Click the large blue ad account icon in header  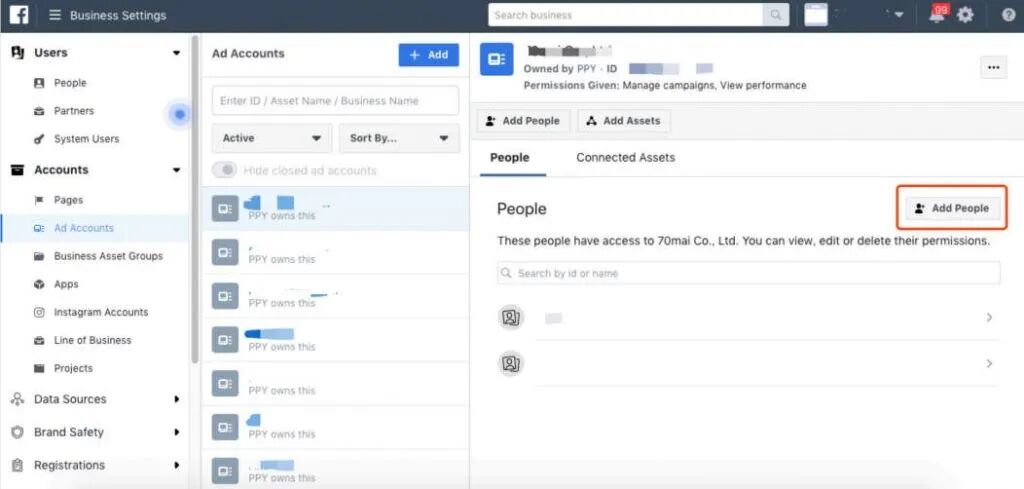pyautogui.click(x=496, y=59)
